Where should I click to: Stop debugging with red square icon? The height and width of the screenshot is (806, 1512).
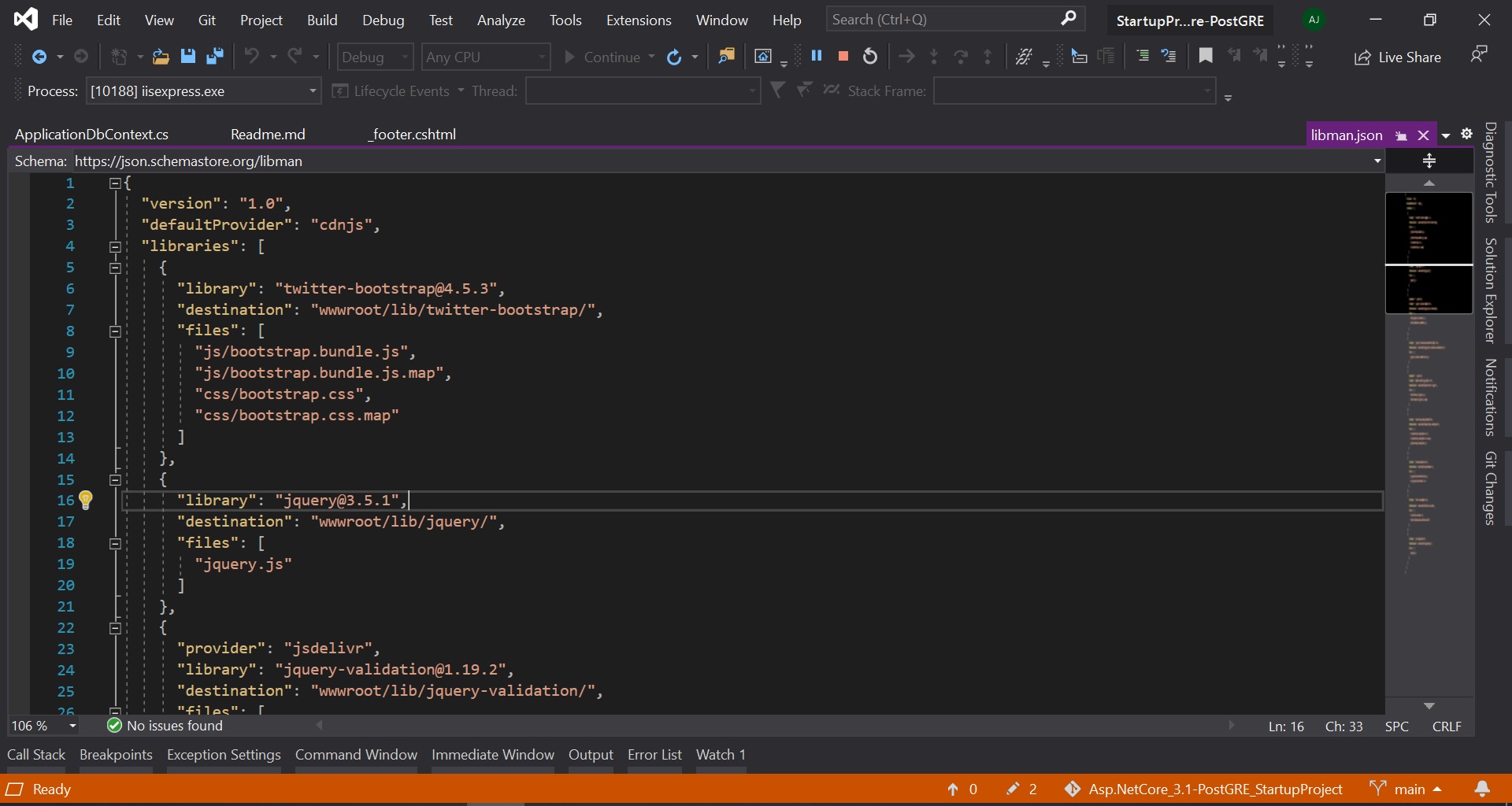(843, 57)
